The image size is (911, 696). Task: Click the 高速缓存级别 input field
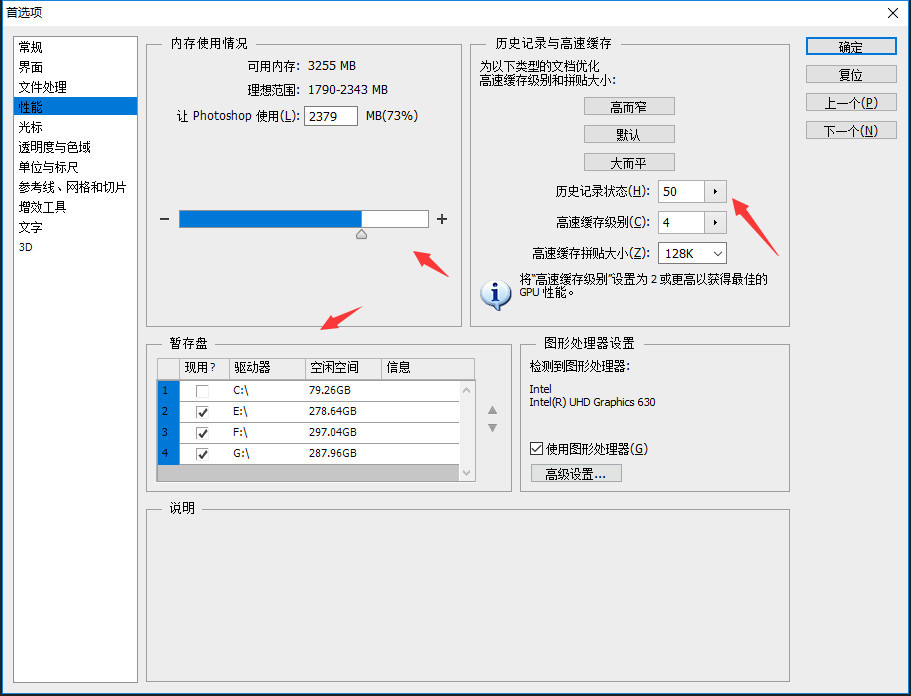click(682, 222)
